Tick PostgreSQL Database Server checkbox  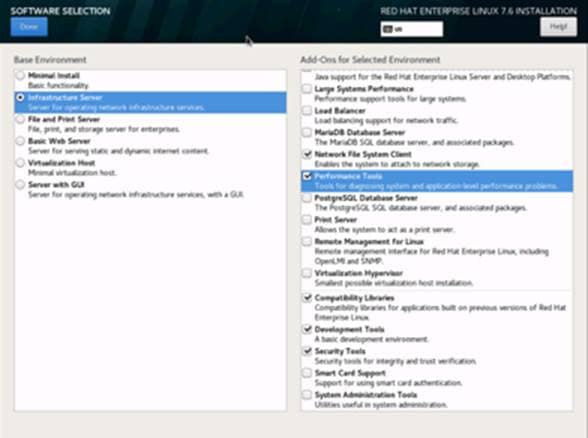(307, 198)
